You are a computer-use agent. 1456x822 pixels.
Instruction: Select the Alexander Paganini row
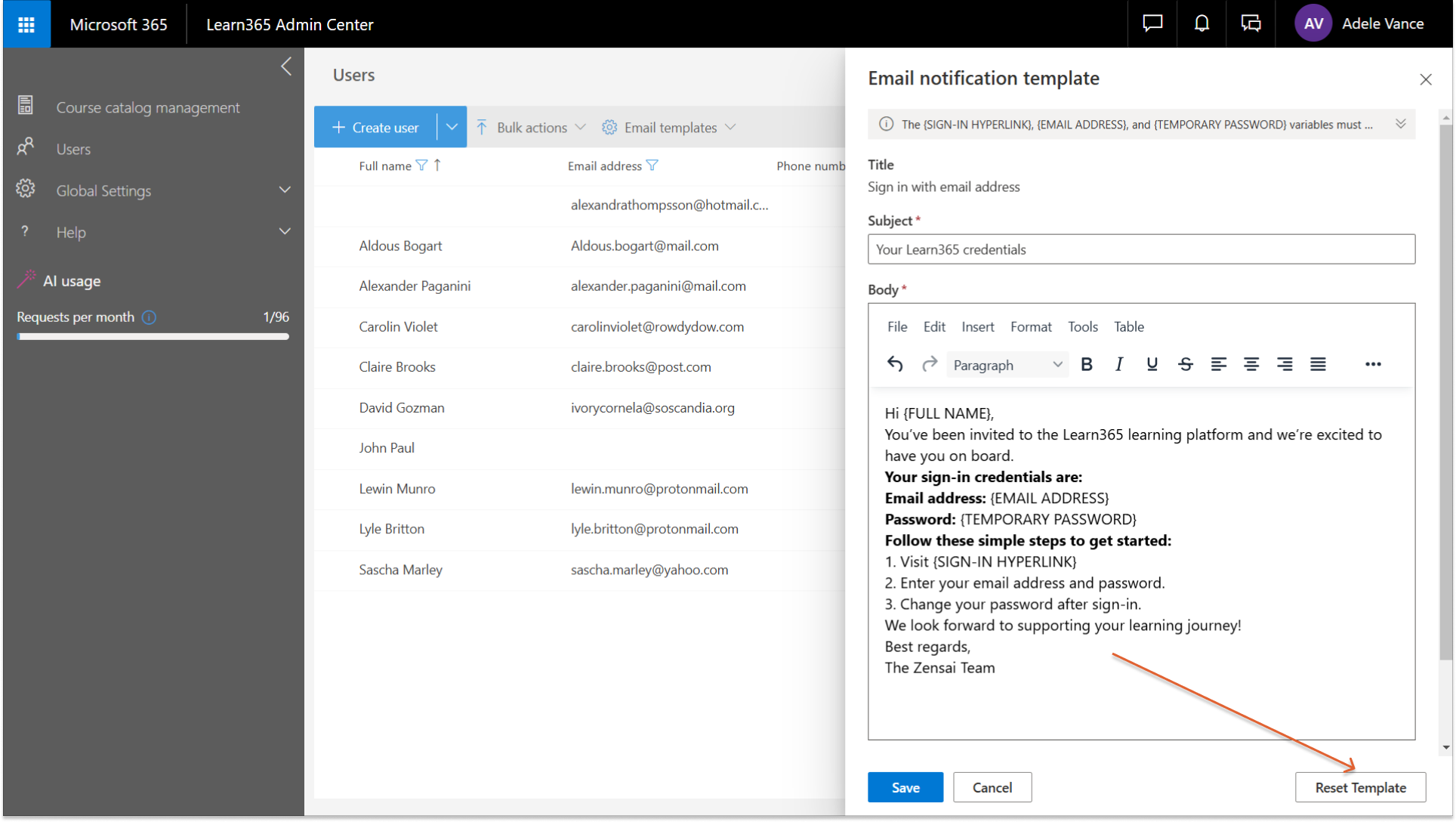click(x=579, y=286)
